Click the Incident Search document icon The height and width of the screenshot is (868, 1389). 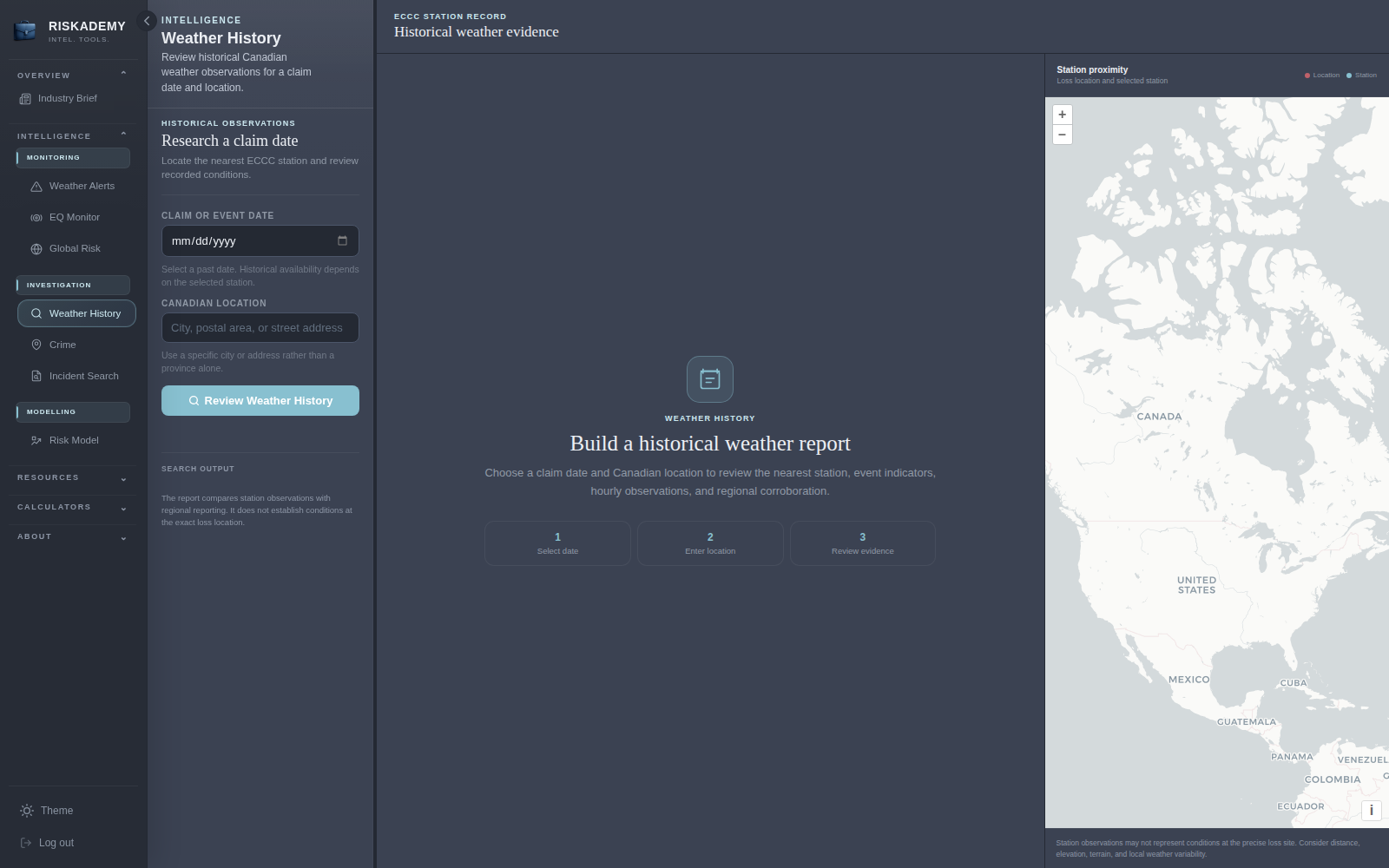click(x=36, y=376)
